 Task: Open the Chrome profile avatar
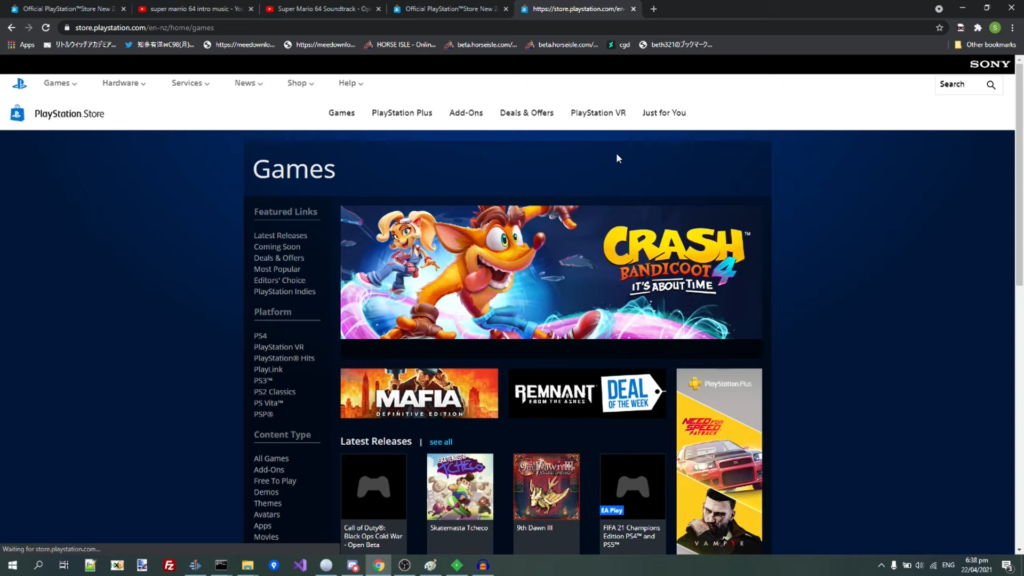995,27
